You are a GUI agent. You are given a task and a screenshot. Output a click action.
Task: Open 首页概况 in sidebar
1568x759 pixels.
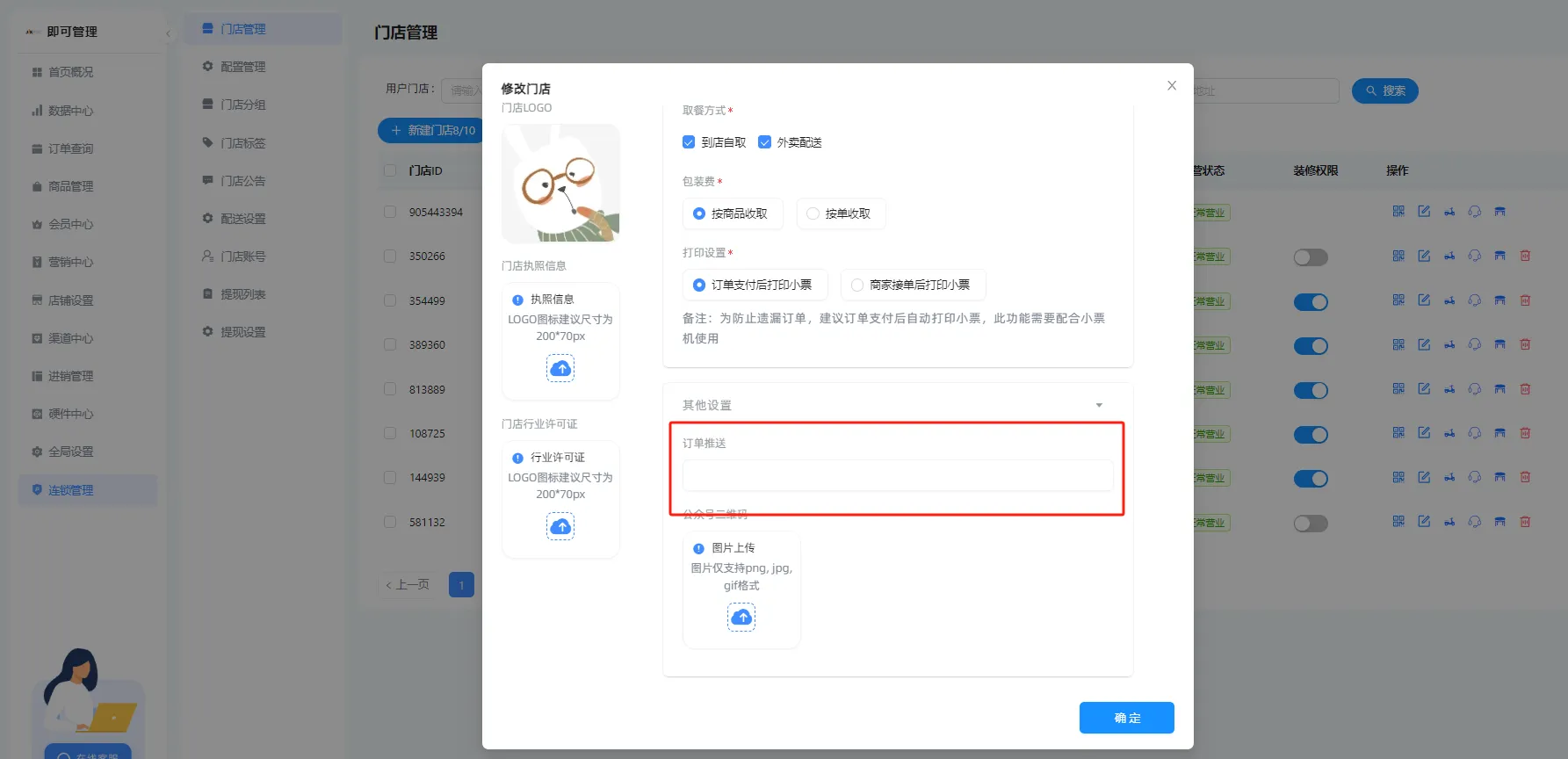pyautogui.click(x=70, y=72)
